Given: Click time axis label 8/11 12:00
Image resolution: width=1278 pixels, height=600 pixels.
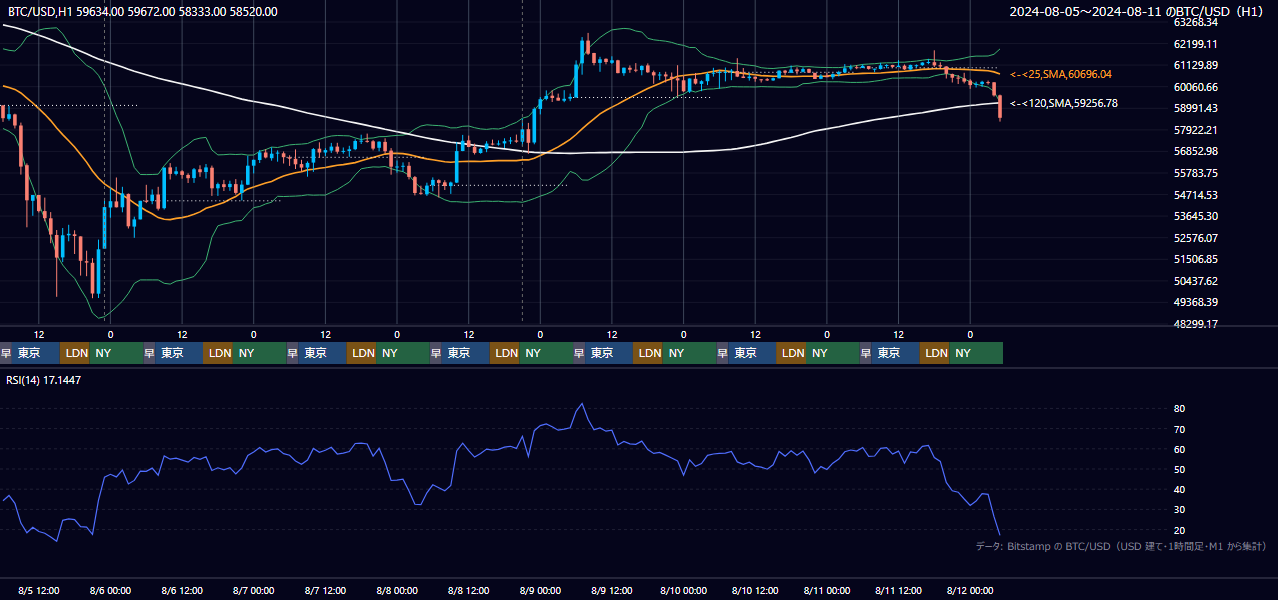Looking at the screenshot, I should pyautogui.click(x=898, y=590).
